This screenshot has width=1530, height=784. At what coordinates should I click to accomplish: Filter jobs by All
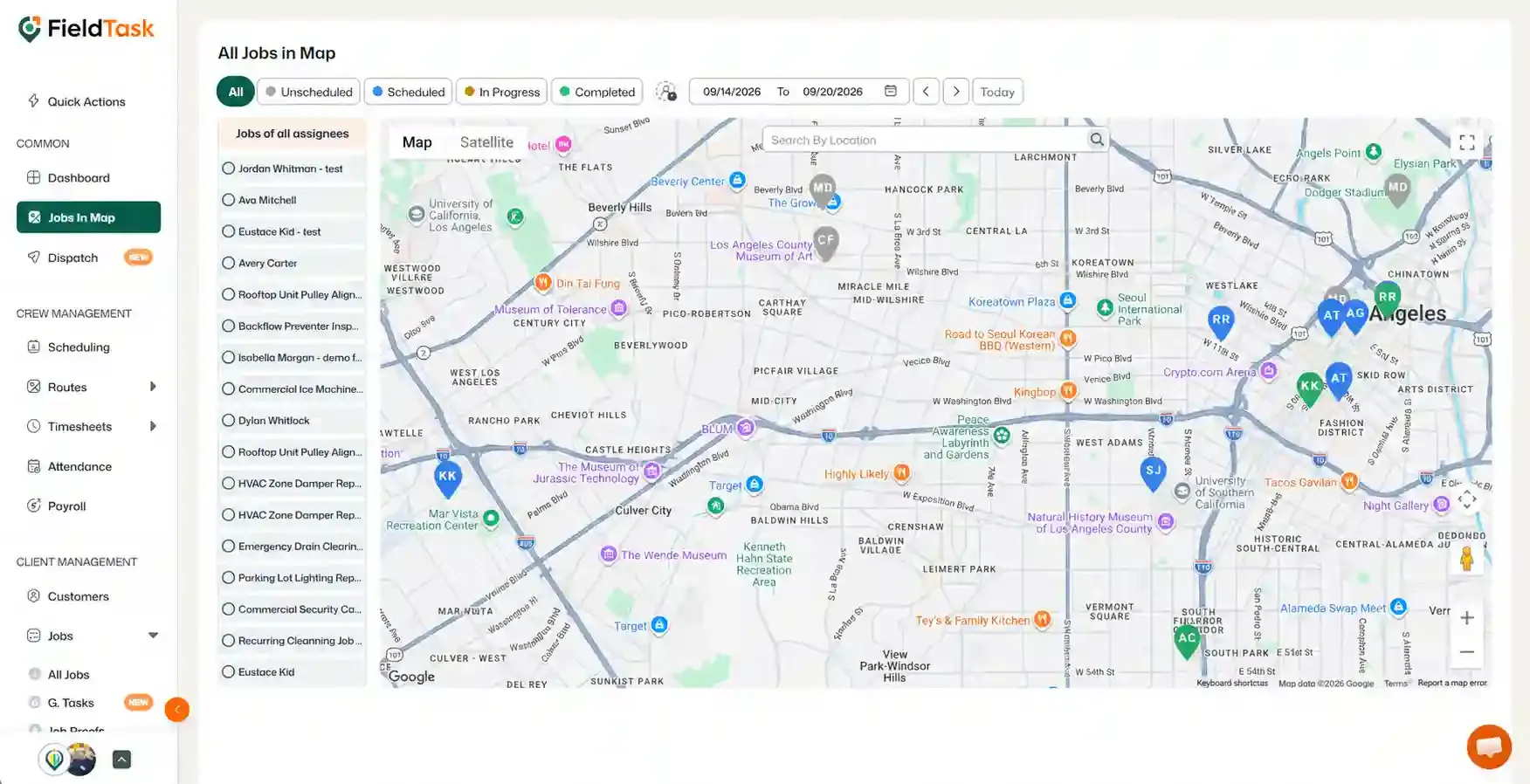(x=236, y=92)
